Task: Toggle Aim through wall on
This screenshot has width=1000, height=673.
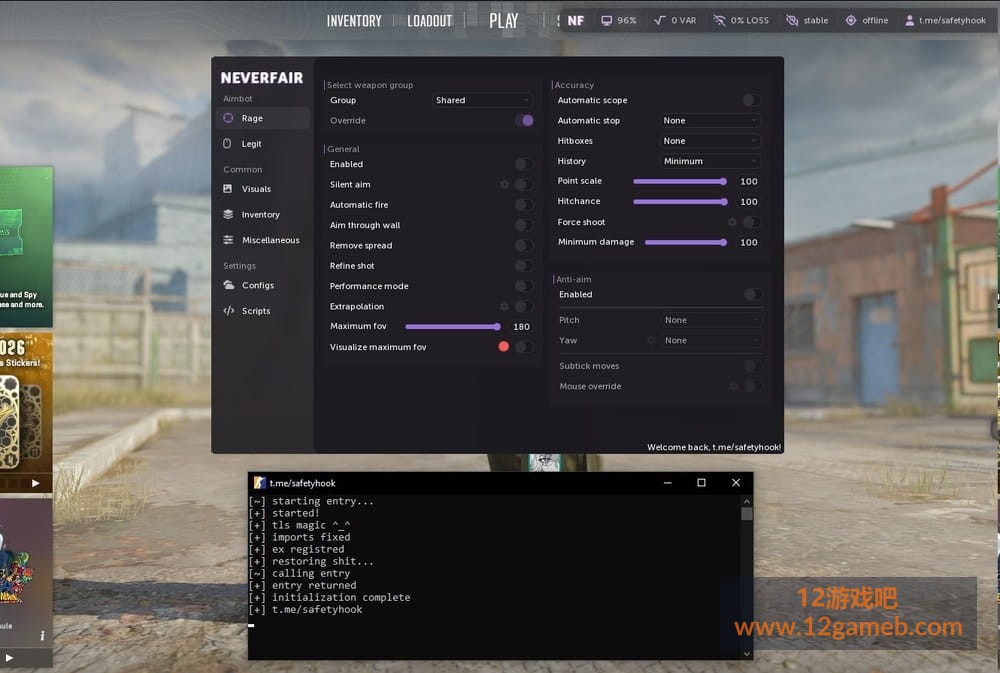Action: [524, 225]
